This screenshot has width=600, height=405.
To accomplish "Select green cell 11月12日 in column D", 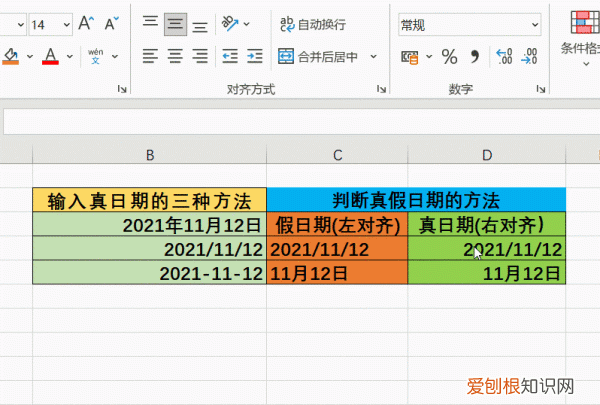I will coord(487,273).
